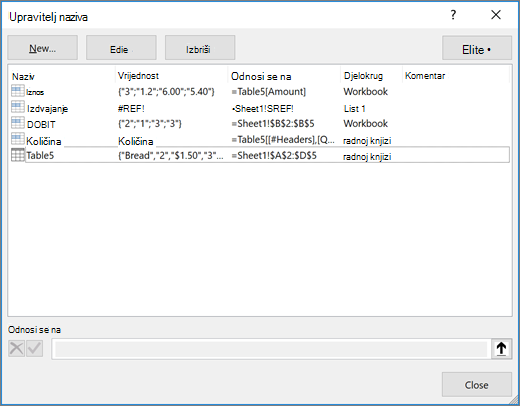The width and height of the screenshot is (520, 406).
Task: Sort by the Vrijednost column header
Action: (138, 76)
